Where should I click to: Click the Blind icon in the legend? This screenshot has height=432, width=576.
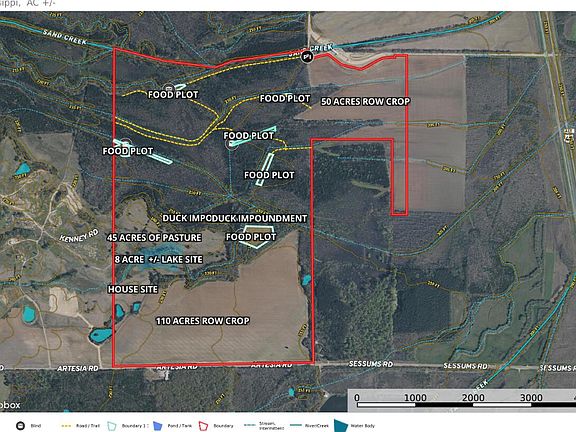pyautogui.click(x=21, y=425)
